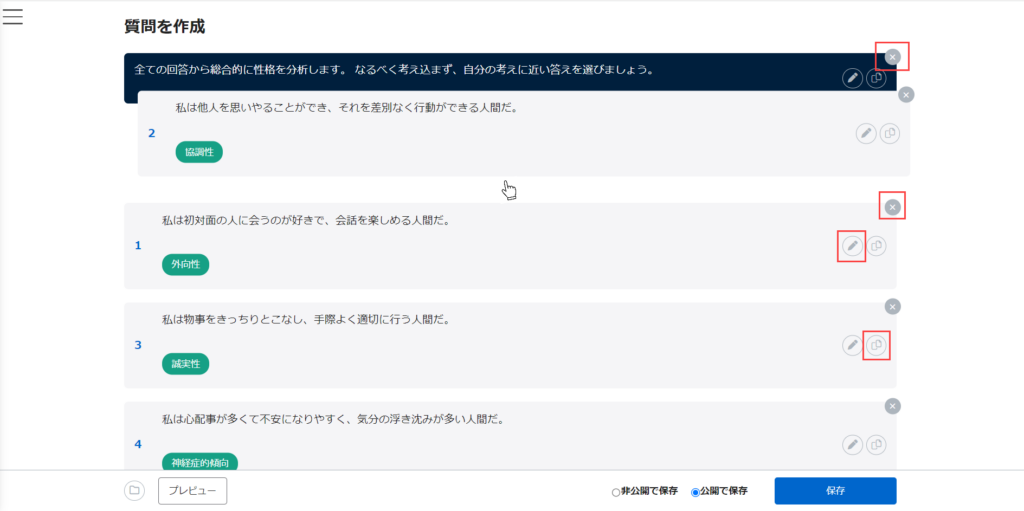Click text 私は物事をきっちりとこなし
1024x511 pixels.
pyautogui.click(x=235, y=320)
